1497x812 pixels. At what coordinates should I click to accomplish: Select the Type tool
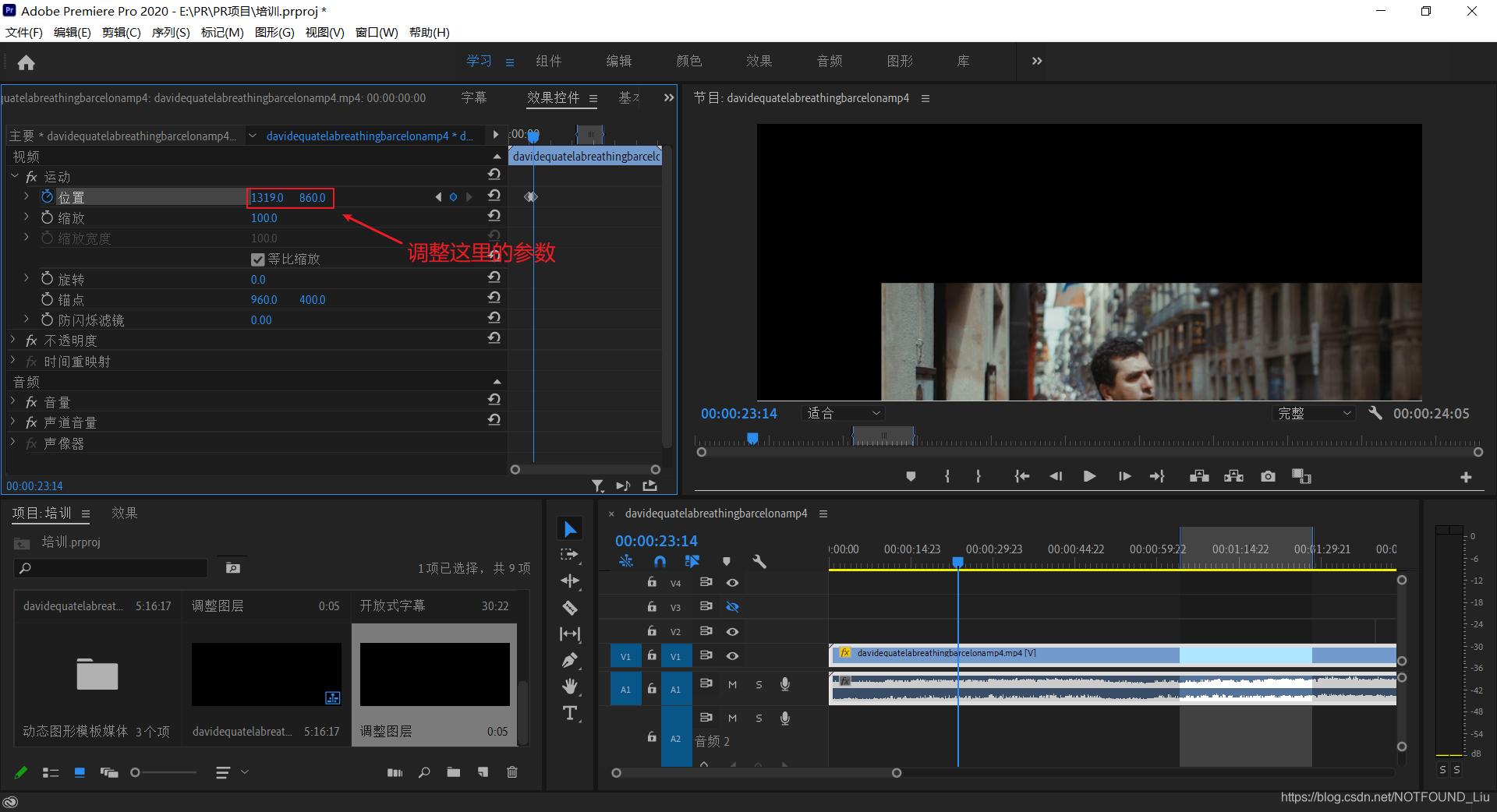[x=570, y=713]
